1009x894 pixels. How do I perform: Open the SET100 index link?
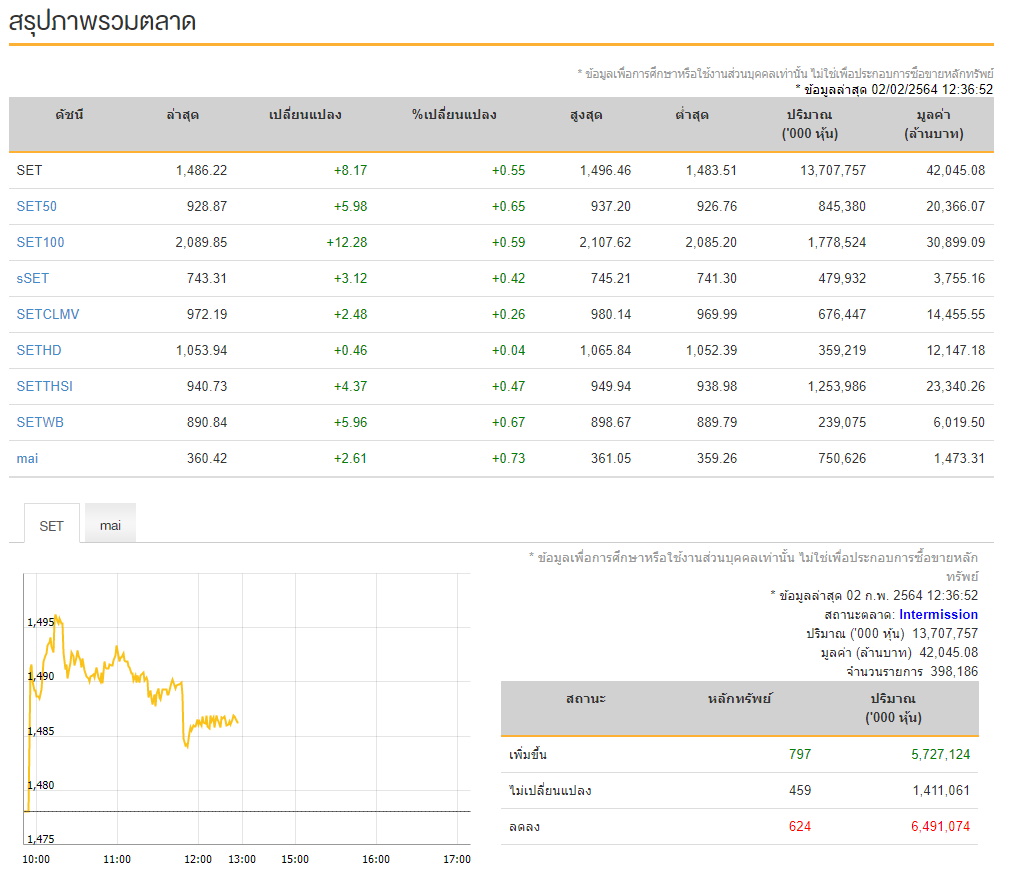click(x=41, y=243)
